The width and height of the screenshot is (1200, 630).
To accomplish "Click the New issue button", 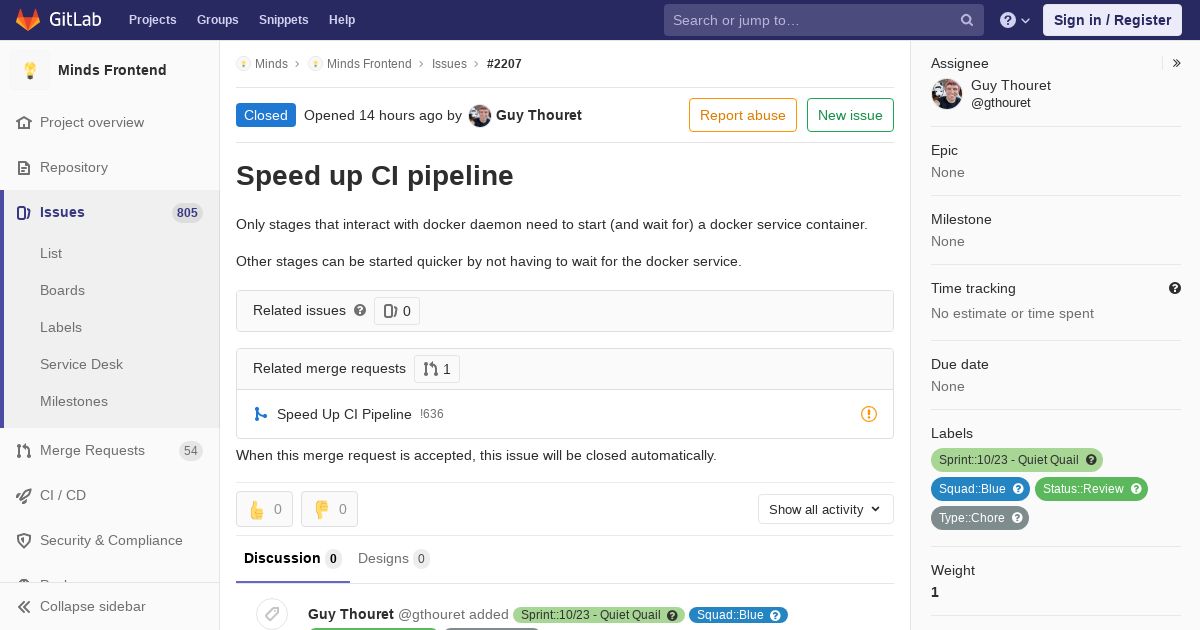I will pos(850,115).
